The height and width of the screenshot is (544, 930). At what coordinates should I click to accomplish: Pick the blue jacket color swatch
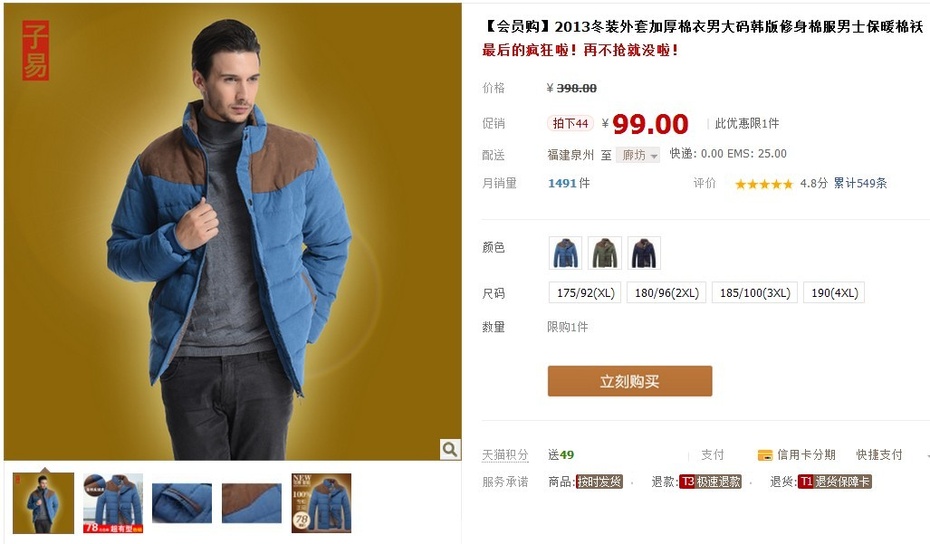[x=565, y=253]
